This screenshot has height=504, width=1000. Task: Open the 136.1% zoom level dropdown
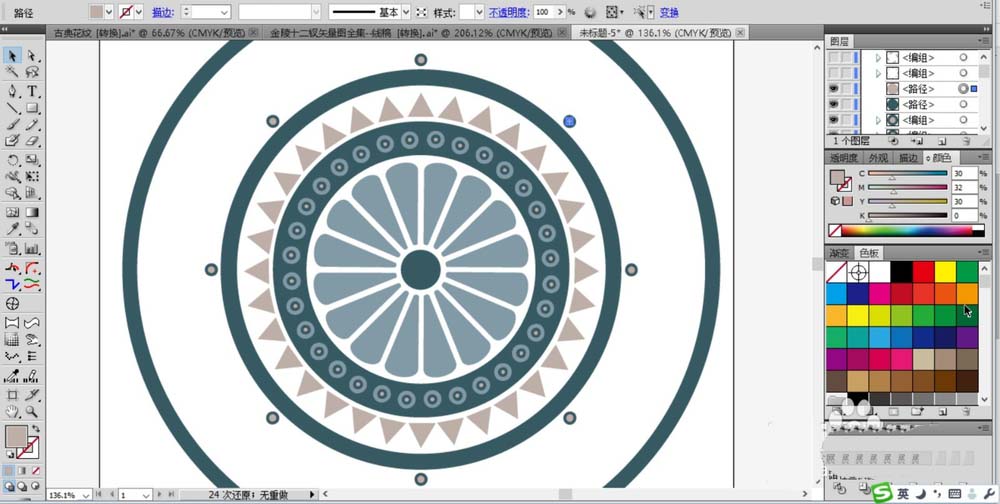[x=86, y=495]
